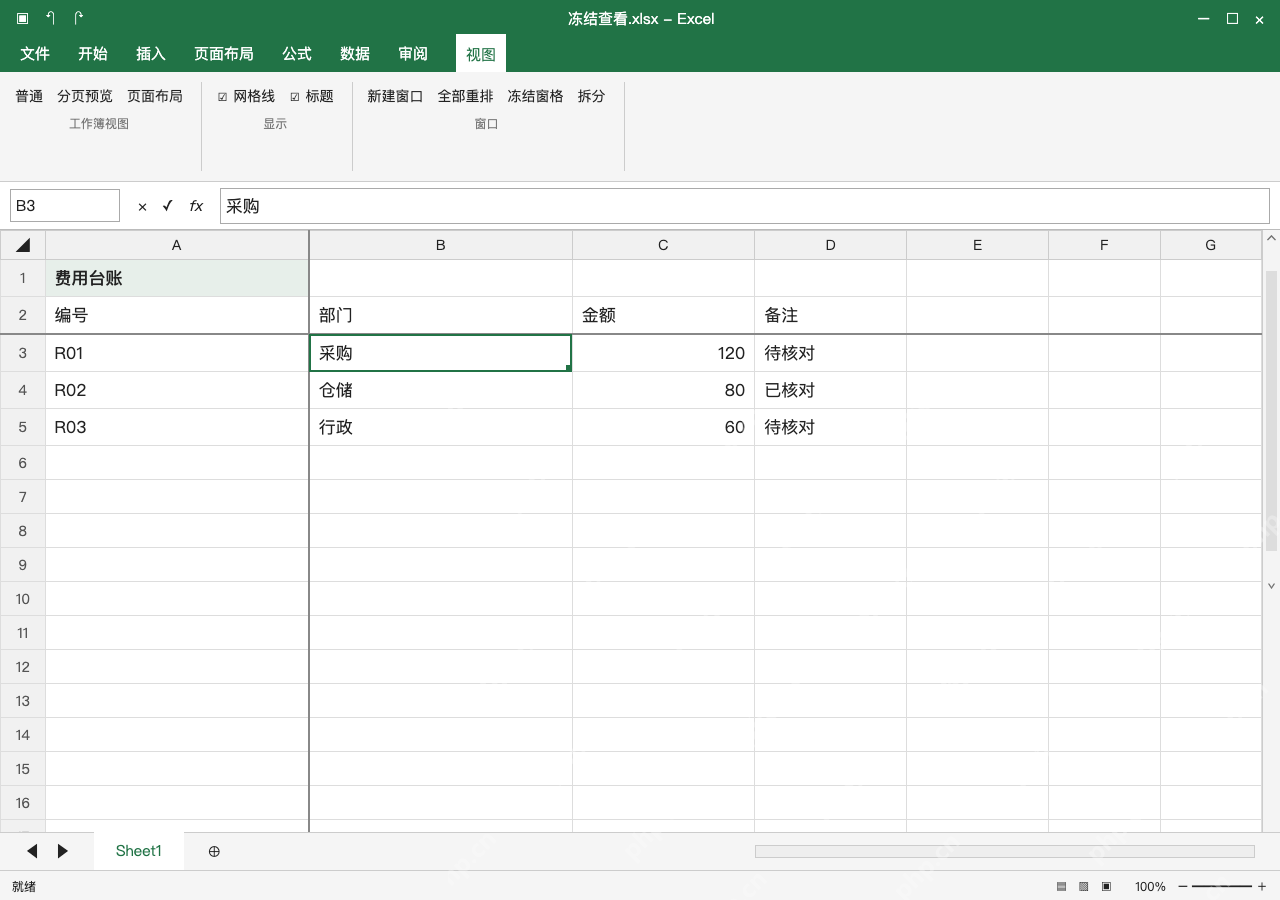Click the Name Box showing B3

point(65,206)
